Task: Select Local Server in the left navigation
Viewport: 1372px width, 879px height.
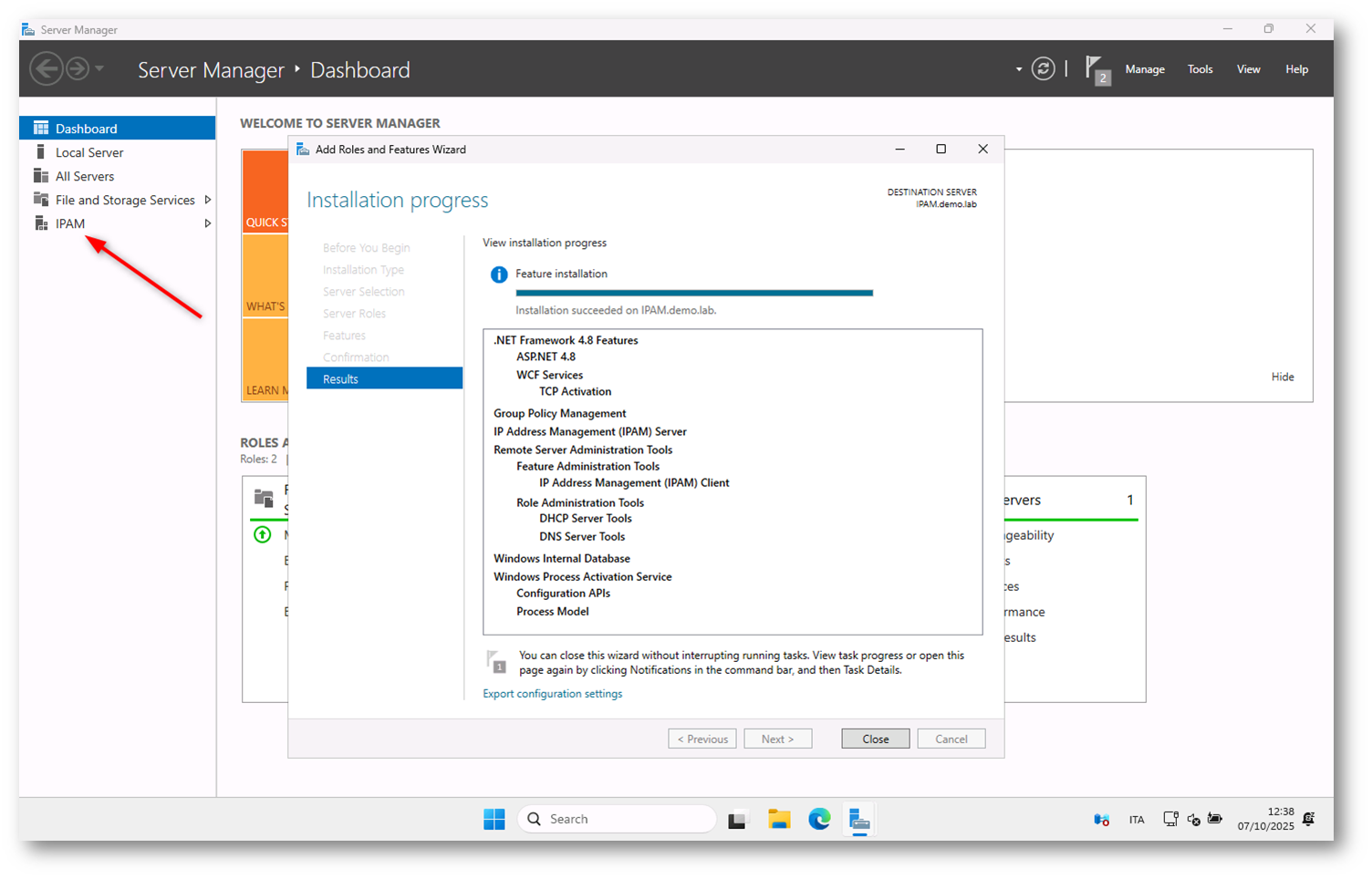Action: [x=117, y=152]
